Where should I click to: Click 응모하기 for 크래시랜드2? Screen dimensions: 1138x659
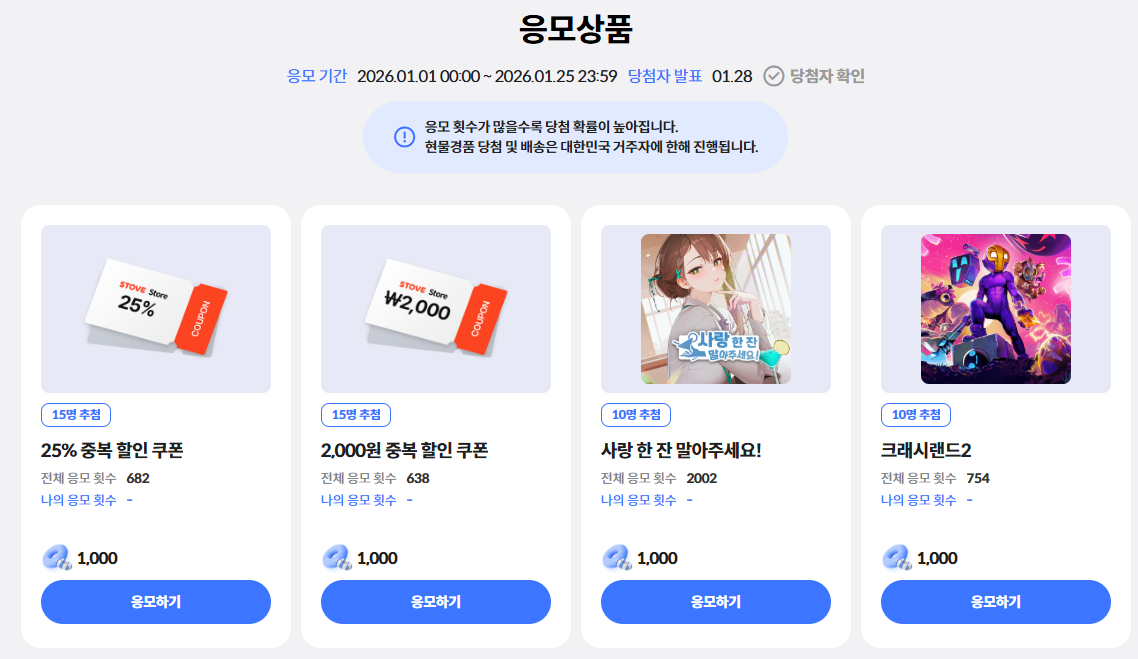996,602
